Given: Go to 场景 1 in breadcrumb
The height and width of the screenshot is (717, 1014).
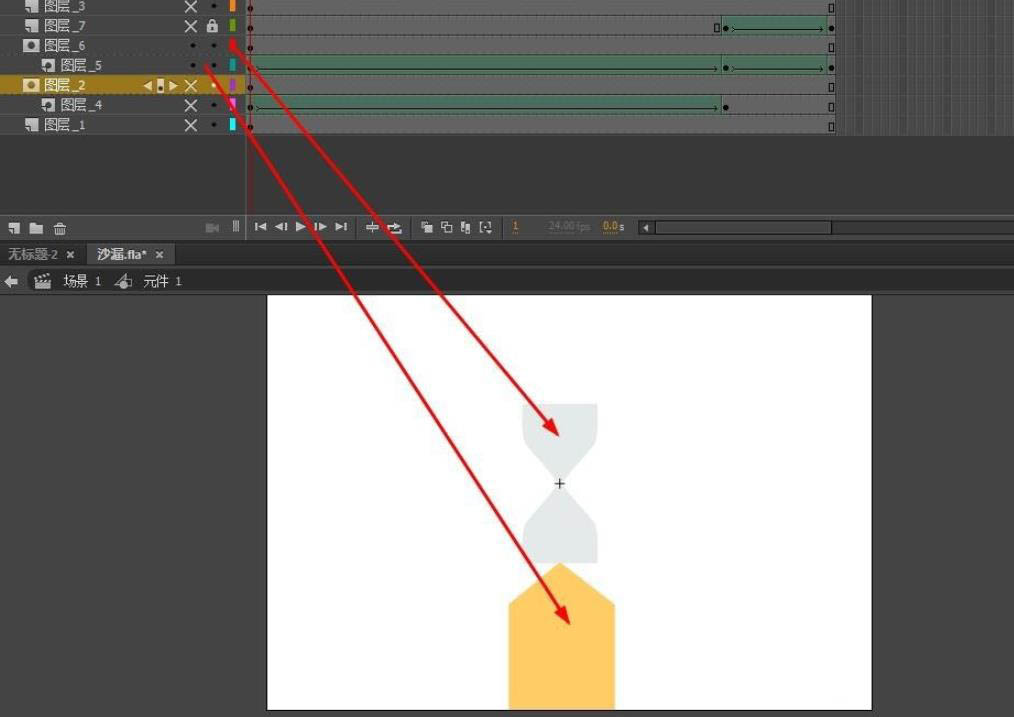Looking at the screenshot, I should coord(81,281).
